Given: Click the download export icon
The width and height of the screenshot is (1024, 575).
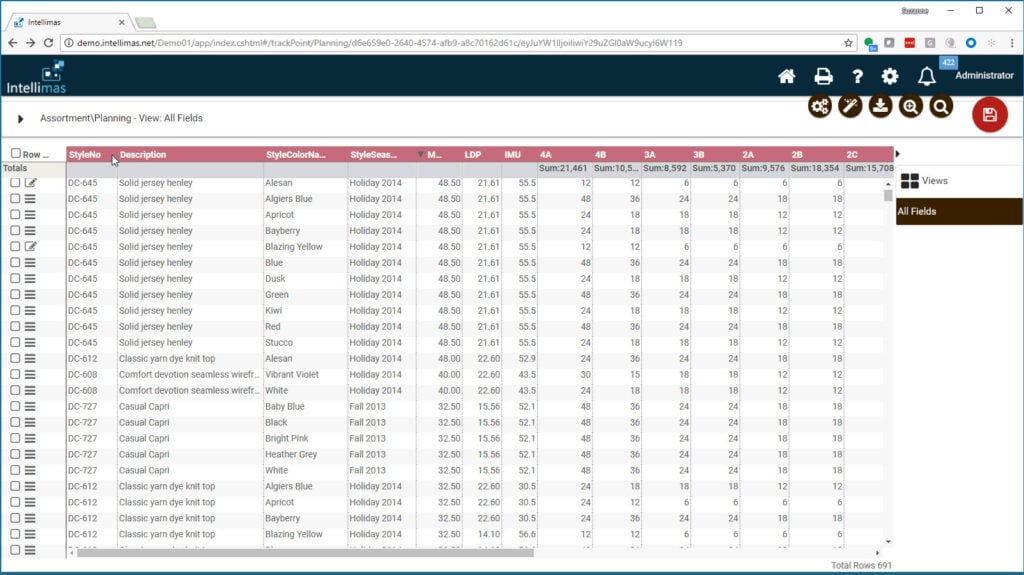Looking at the screenshot, I should pyautogui.click(x=880, y=107).
